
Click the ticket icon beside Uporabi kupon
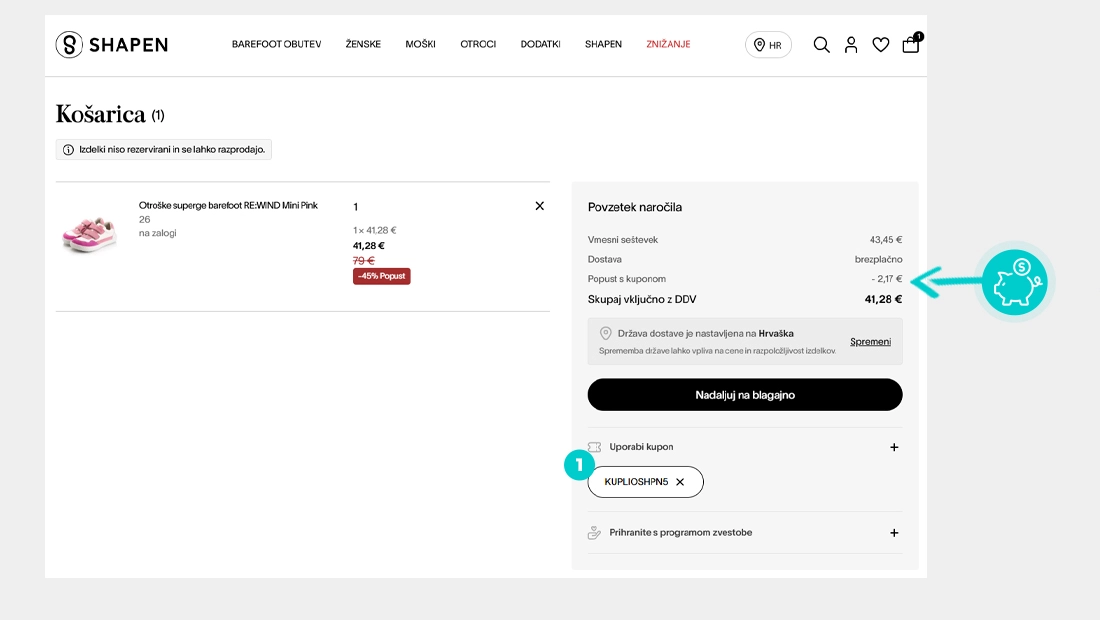coord(594,447)
